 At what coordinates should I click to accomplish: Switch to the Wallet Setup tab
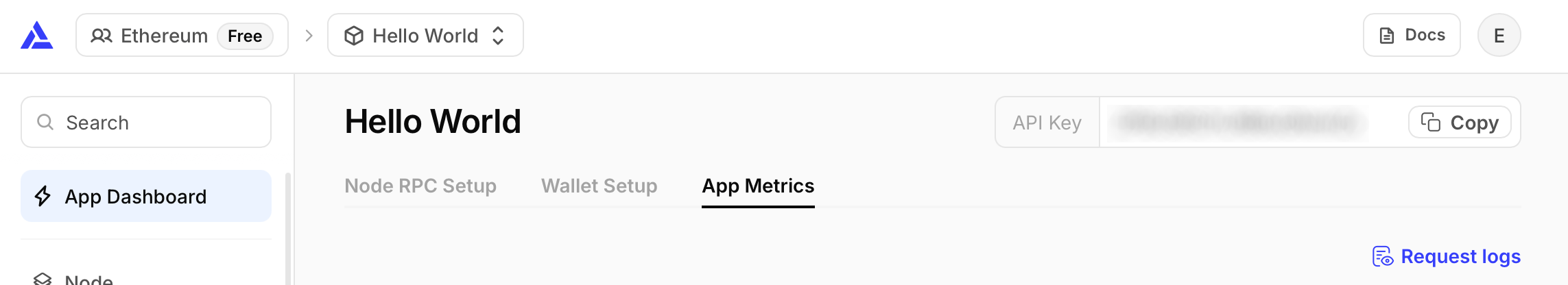[x=599, y=186]
